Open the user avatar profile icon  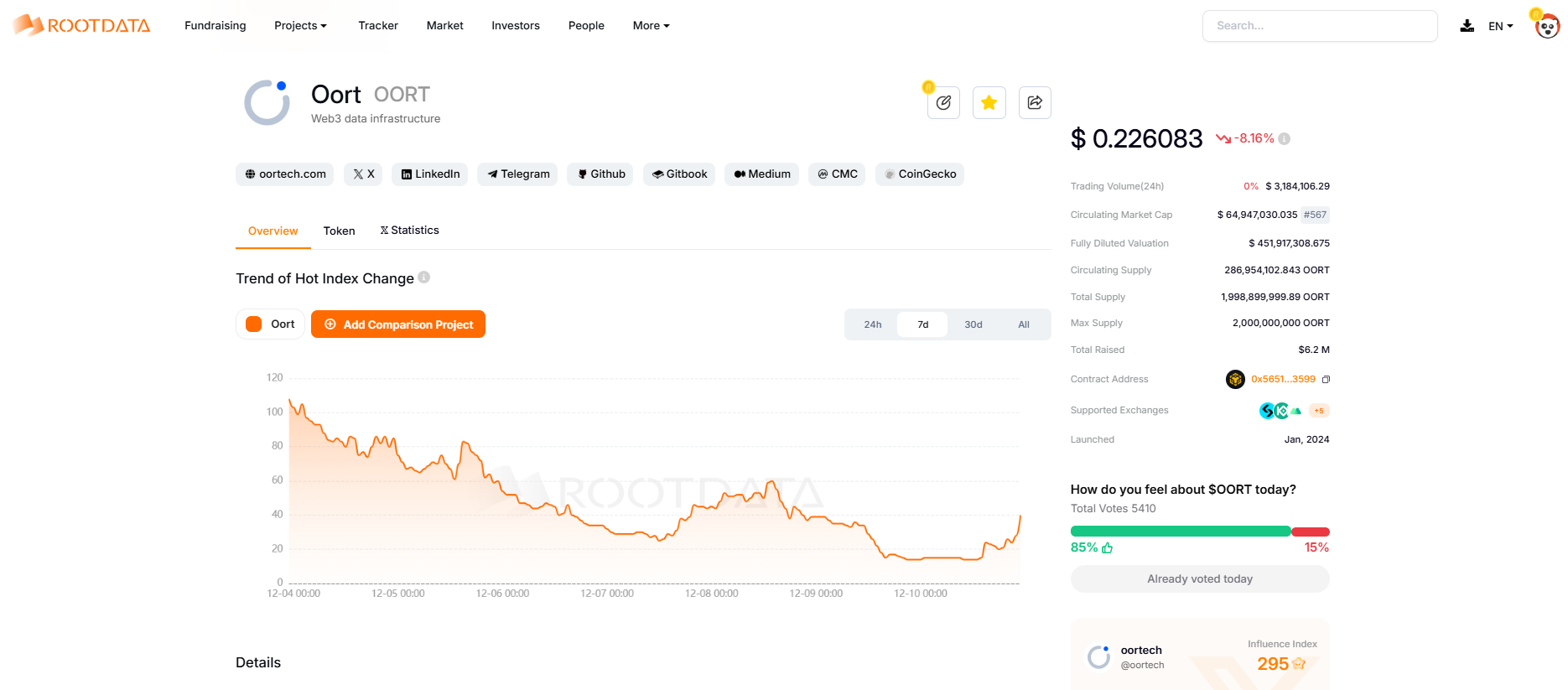[1547, 26]
